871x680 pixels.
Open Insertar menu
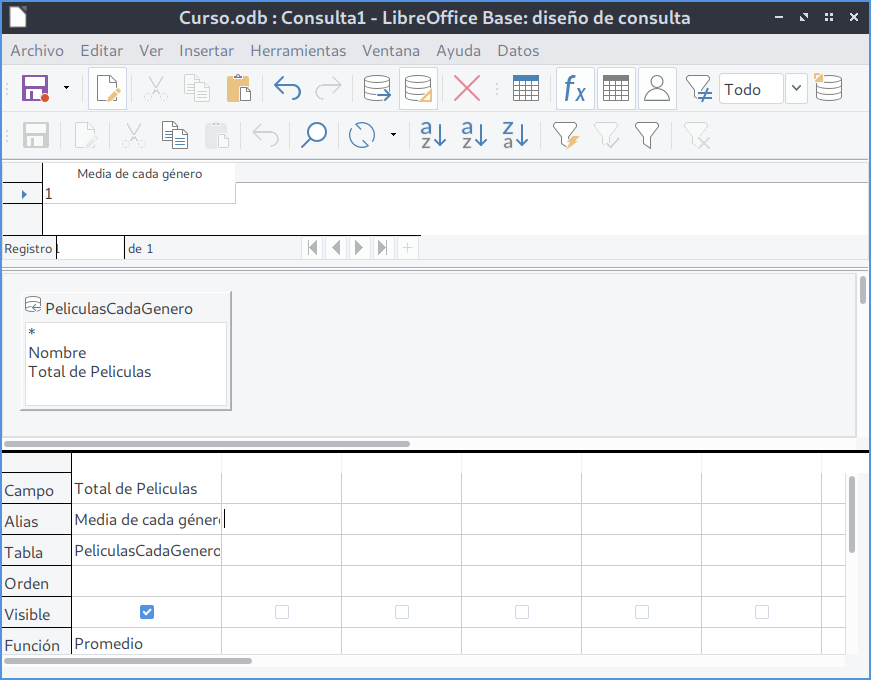[207, 51]
